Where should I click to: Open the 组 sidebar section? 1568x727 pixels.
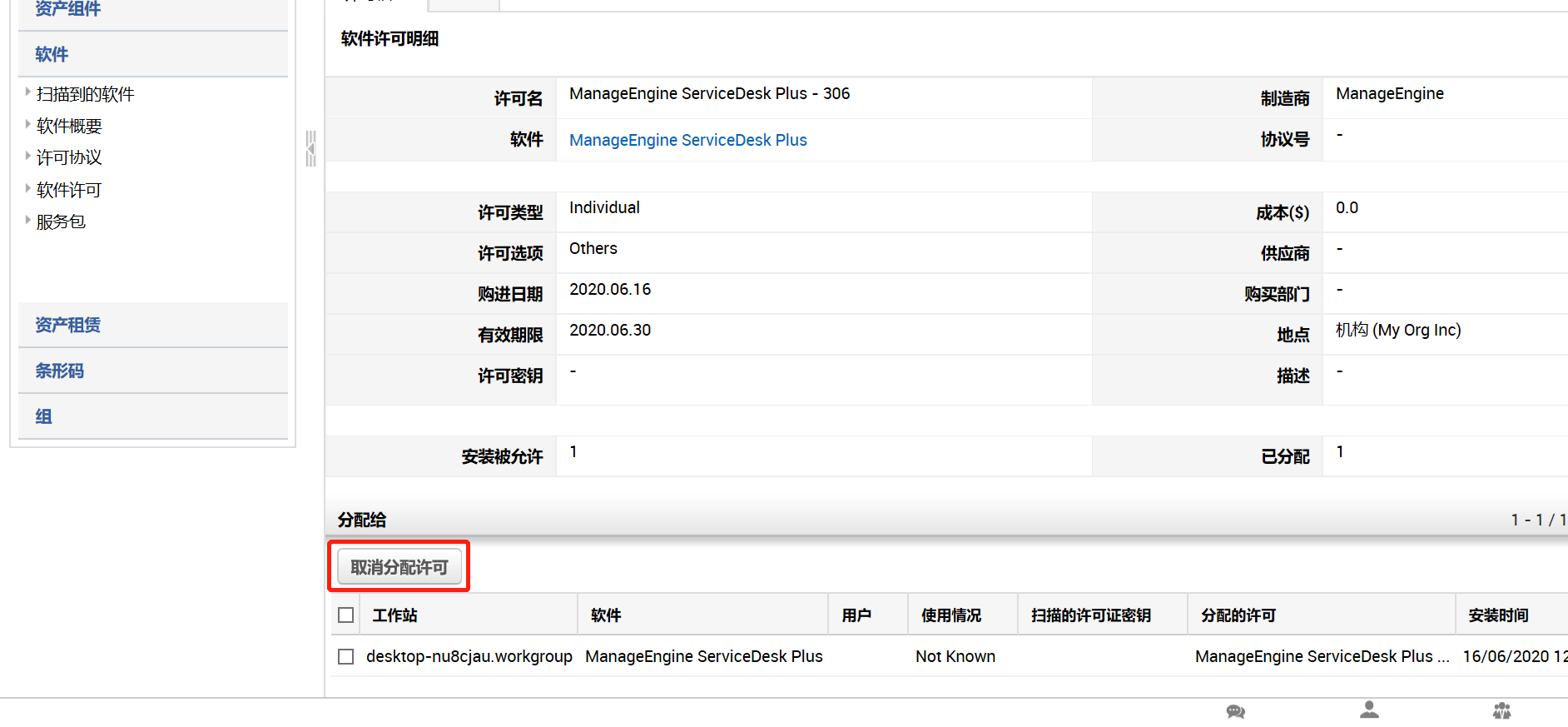coord(153,416)
